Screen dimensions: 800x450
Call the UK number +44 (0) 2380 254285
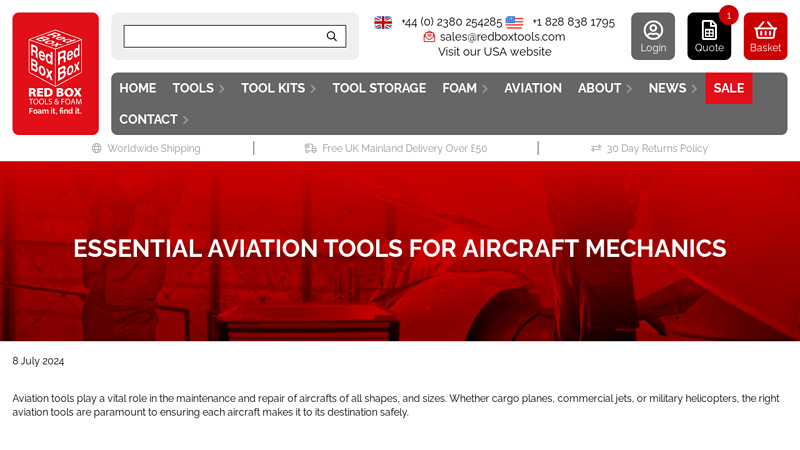tap(452, 22)
